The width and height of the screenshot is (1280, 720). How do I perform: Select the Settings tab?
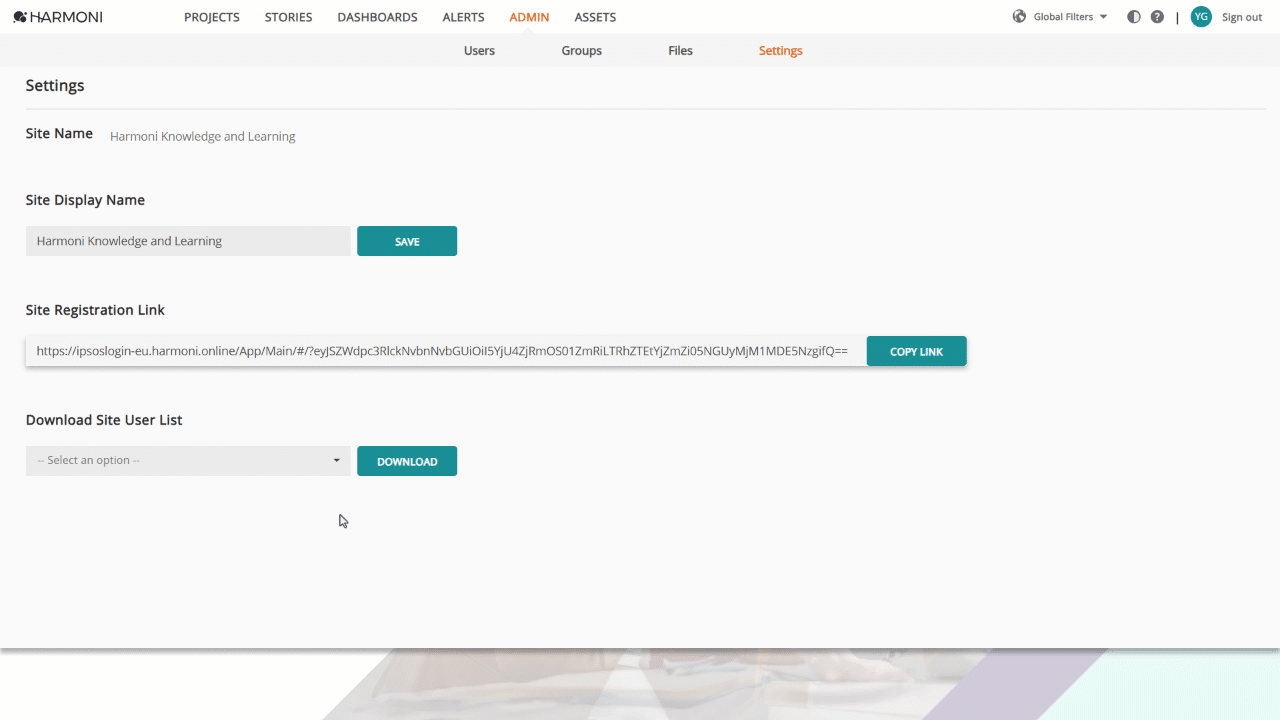[780, 51]
